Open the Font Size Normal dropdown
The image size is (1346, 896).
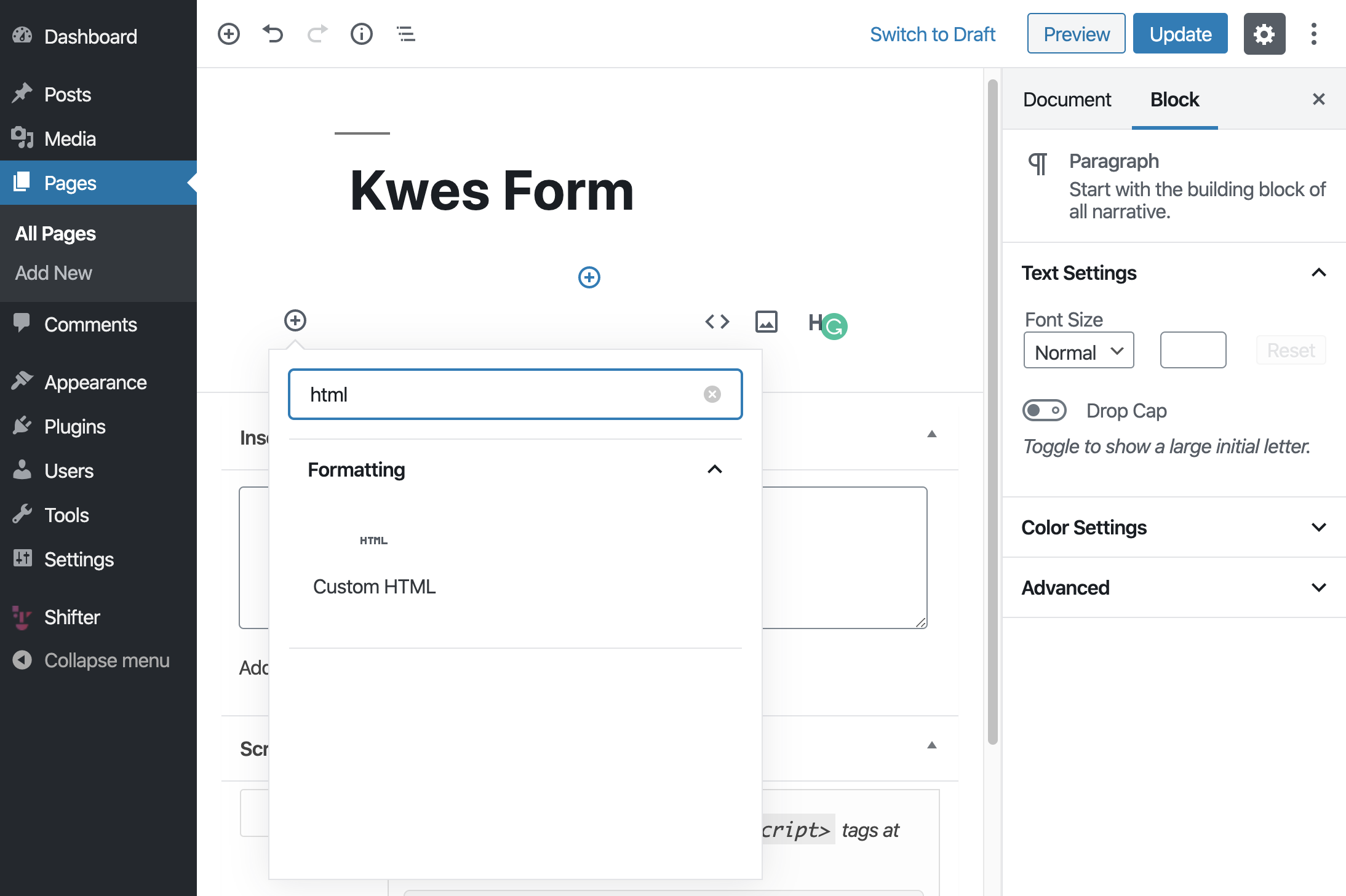click(x=1079, y=351)
